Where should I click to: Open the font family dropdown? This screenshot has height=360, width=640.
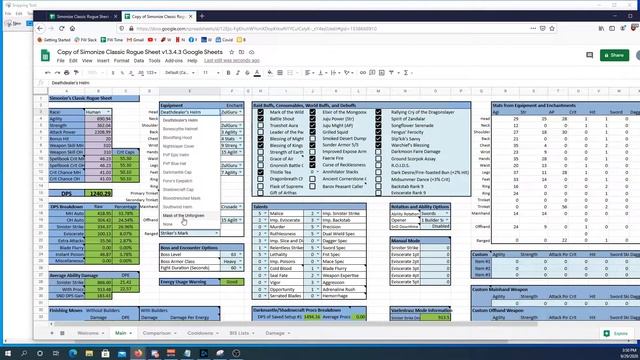(x=180, y=73)
